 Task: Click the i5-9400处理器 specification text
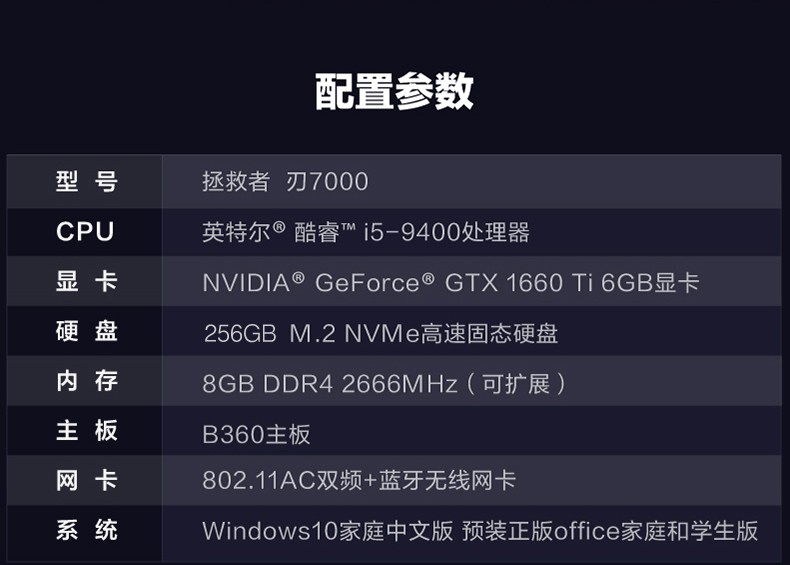pos(446,232)
